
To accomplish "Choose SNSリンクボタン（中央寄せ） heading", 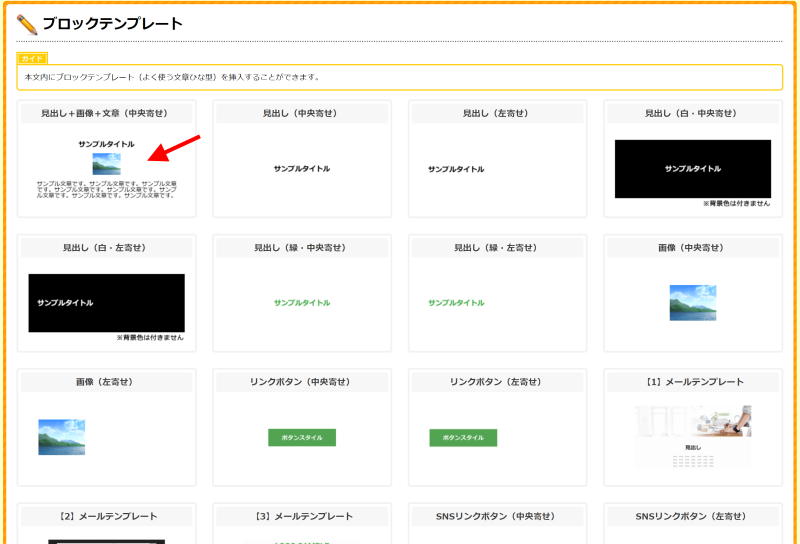I will click(497, 516).
